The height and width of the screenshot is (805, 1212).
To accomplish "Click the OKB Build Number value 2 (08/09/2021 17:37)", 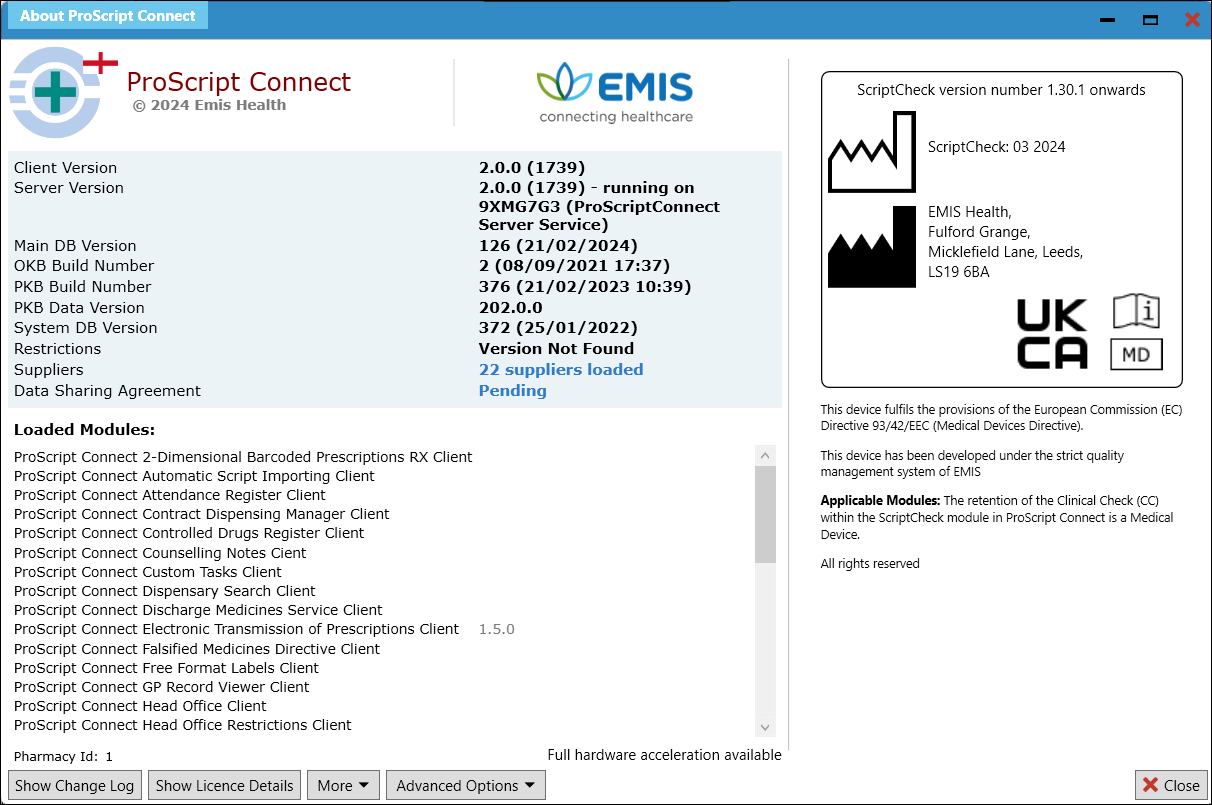I will (574, 266).
